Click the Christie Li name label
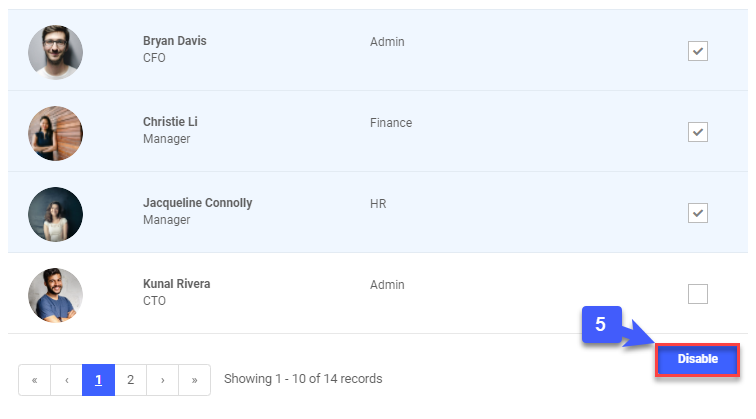Image resolution: width=756 pixels, height=419 pixels. point(170,122)
